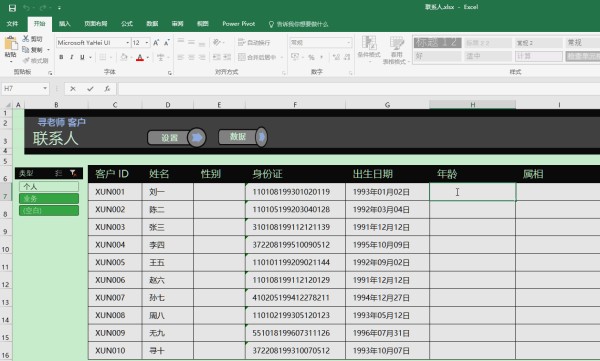Decrease decimal places
600x361 pixels.
(347, 57)
